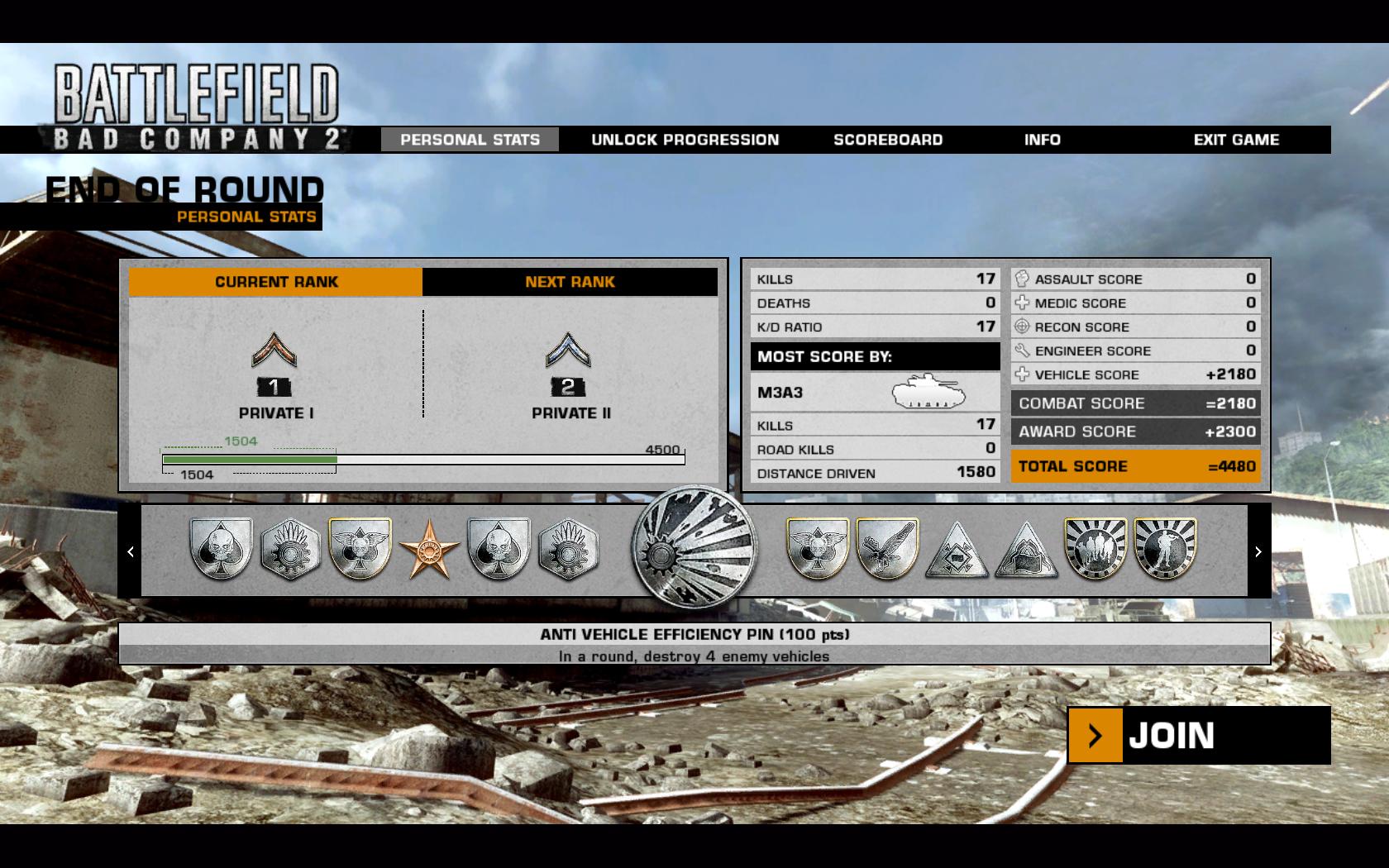Click the 'destroy 4 enemy vehicles' description

click(x=694, y=656)
